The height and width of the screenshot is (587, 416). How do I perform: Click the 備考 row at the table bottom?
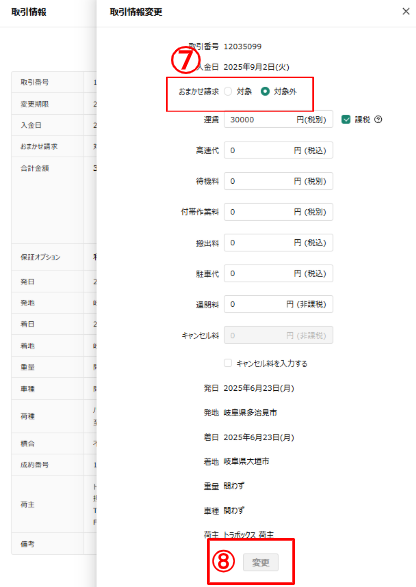(x=54, y=544)
